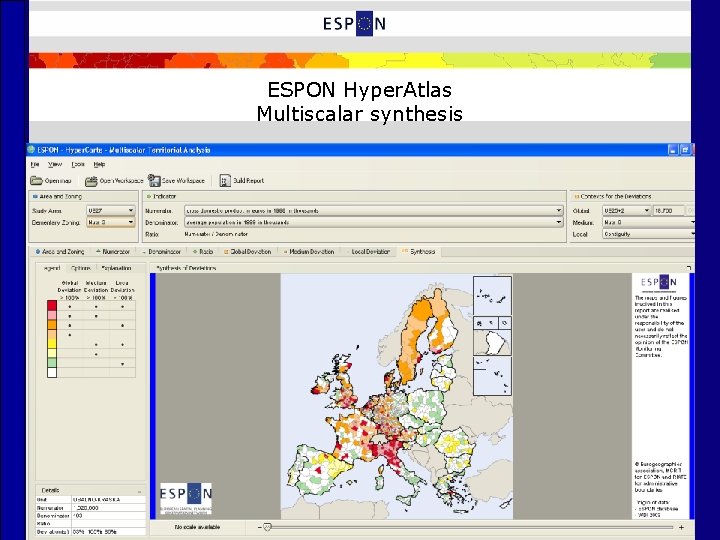Click the Open map folder icon

(x=36, y=180)
